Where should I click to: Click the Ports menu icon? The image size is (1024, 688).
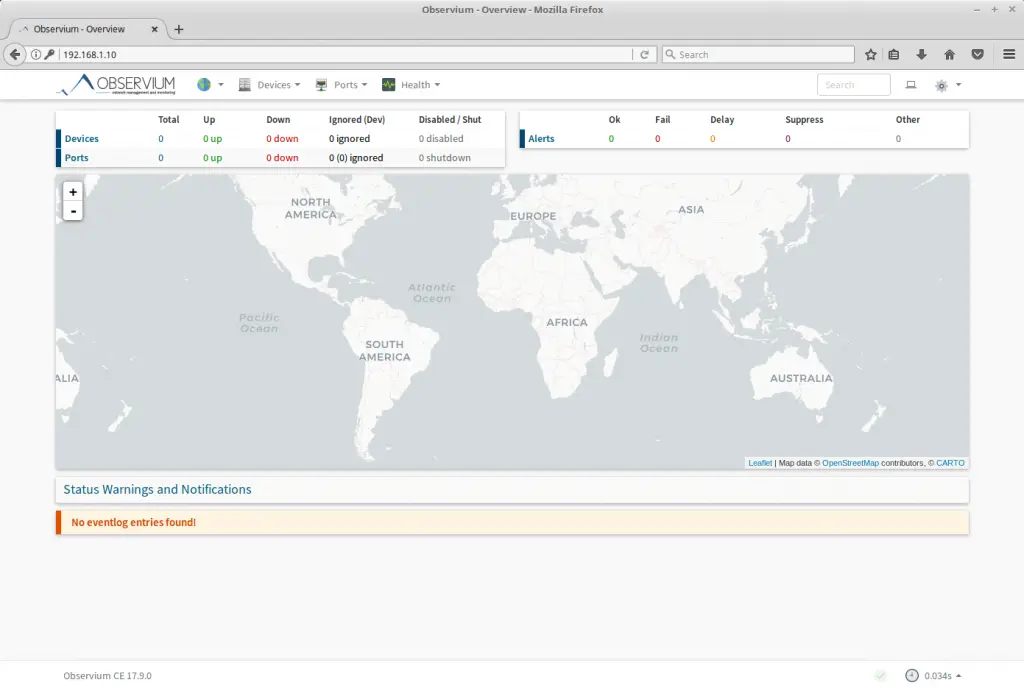point(321,85)
